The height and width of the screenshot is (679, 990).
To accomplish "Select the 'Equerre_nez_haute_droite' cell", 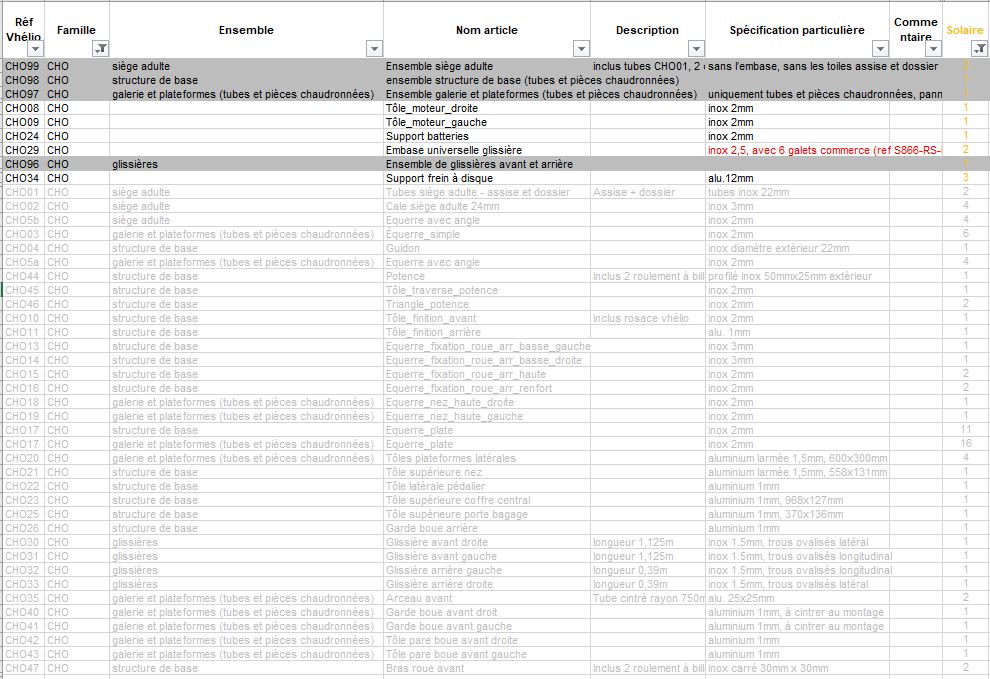I will tap(487, 402).
